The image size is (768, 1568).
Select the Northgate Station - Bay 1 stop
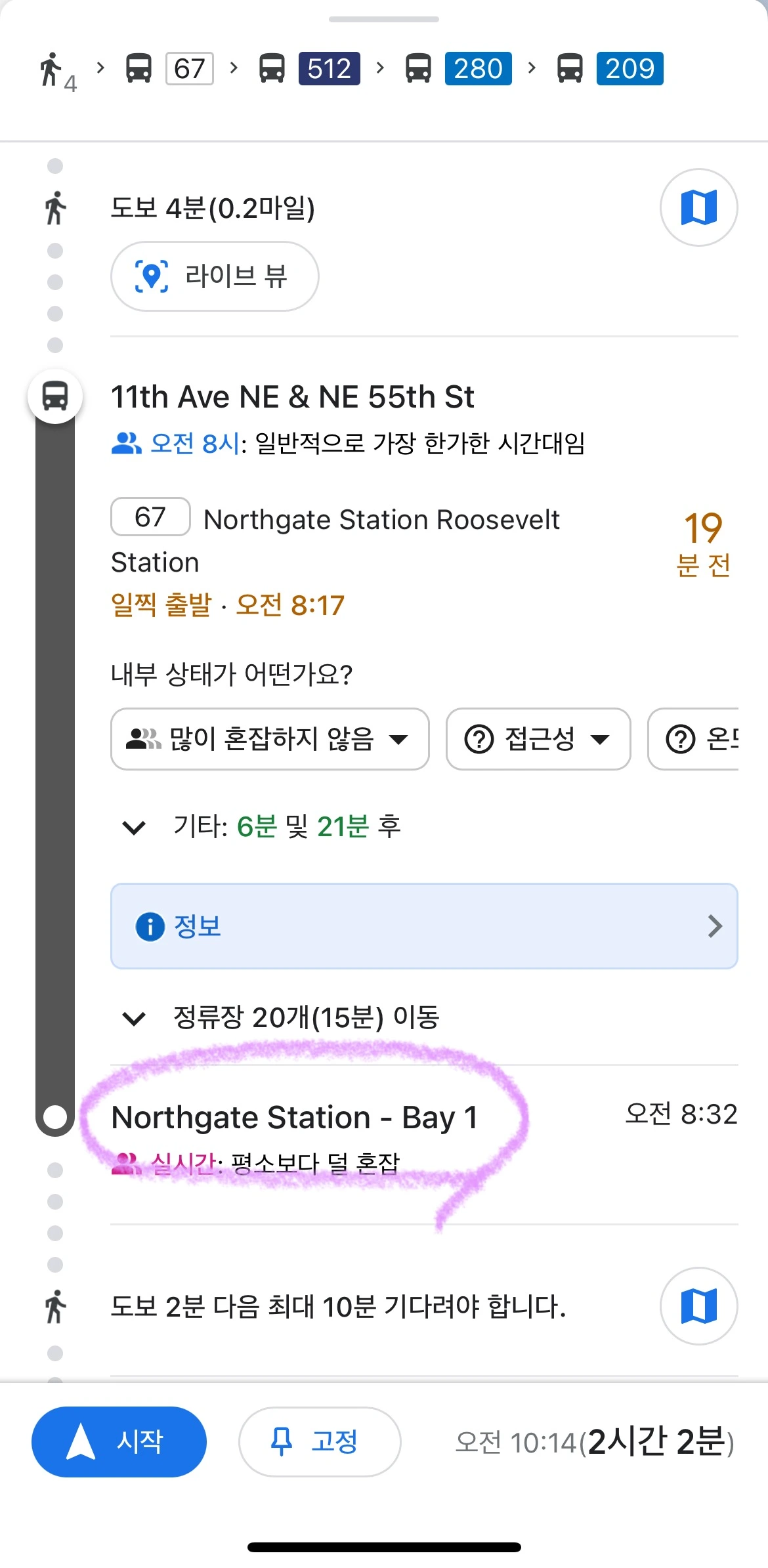(295, 1117)
